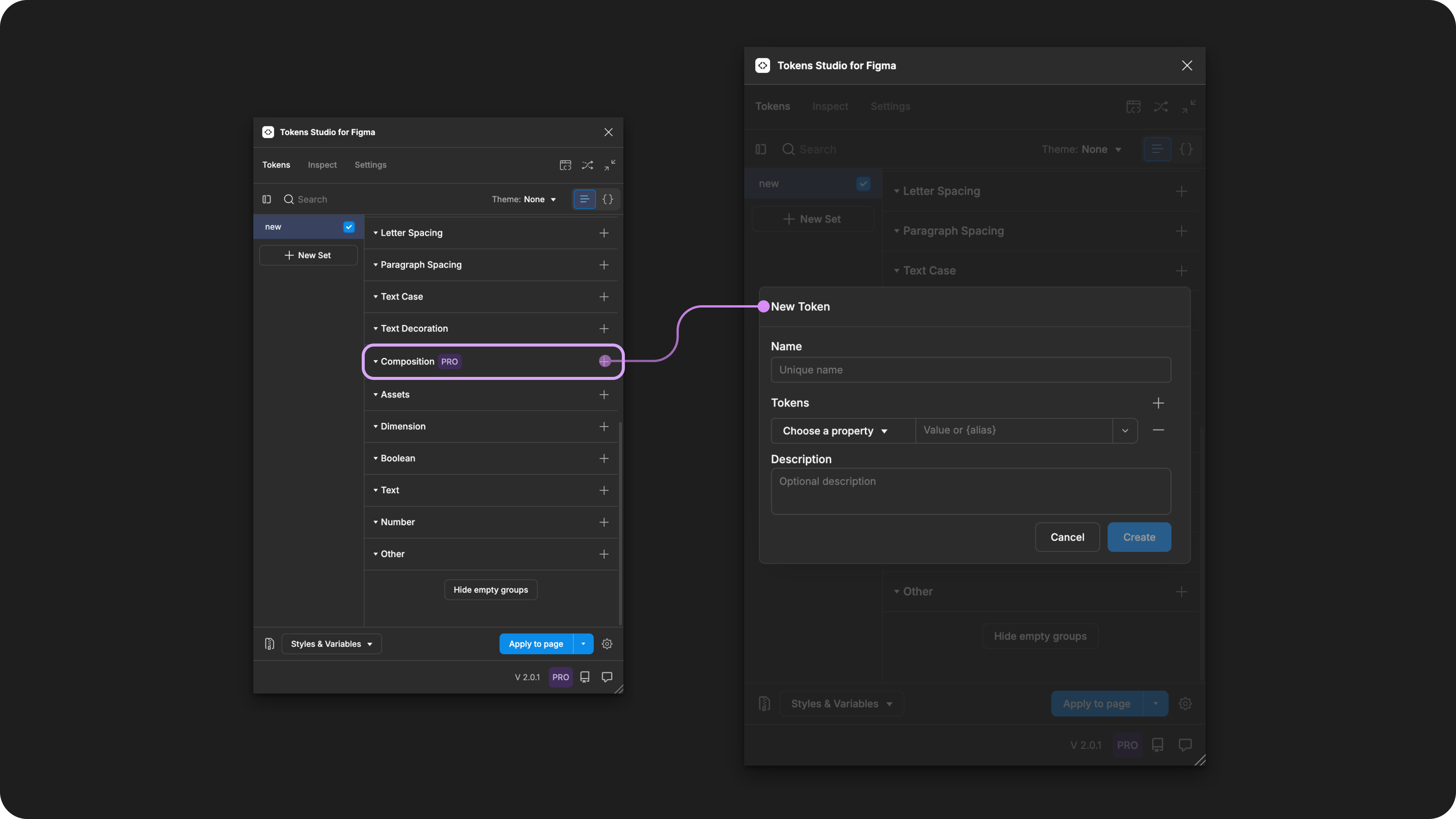Open Styles & Variables dropdown in left window
Viewport: 1456px width, 819px height.
(331, 644)
